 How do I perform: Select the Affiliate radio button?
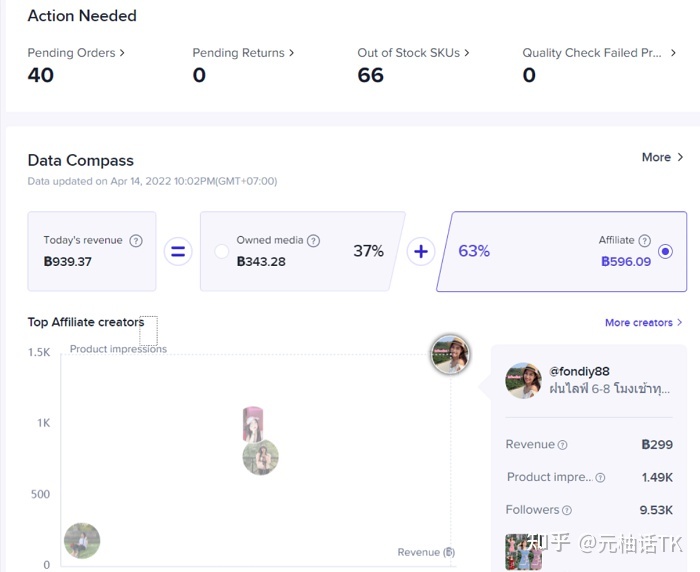[665, 252]
